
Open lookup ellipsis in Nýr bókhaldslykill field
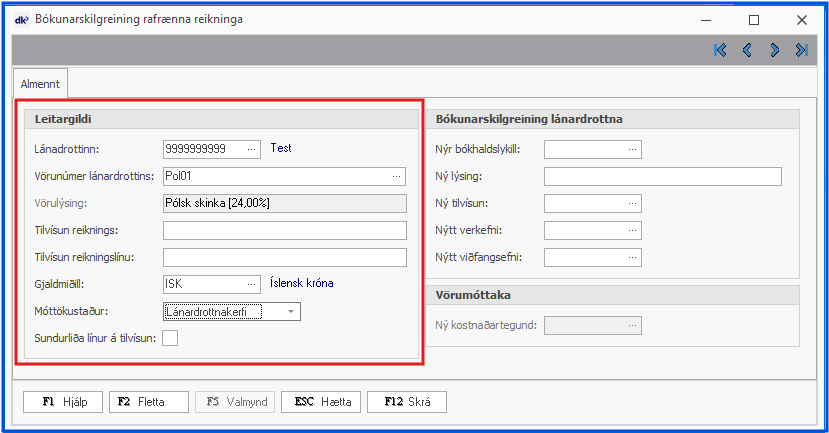coord(632,149)
